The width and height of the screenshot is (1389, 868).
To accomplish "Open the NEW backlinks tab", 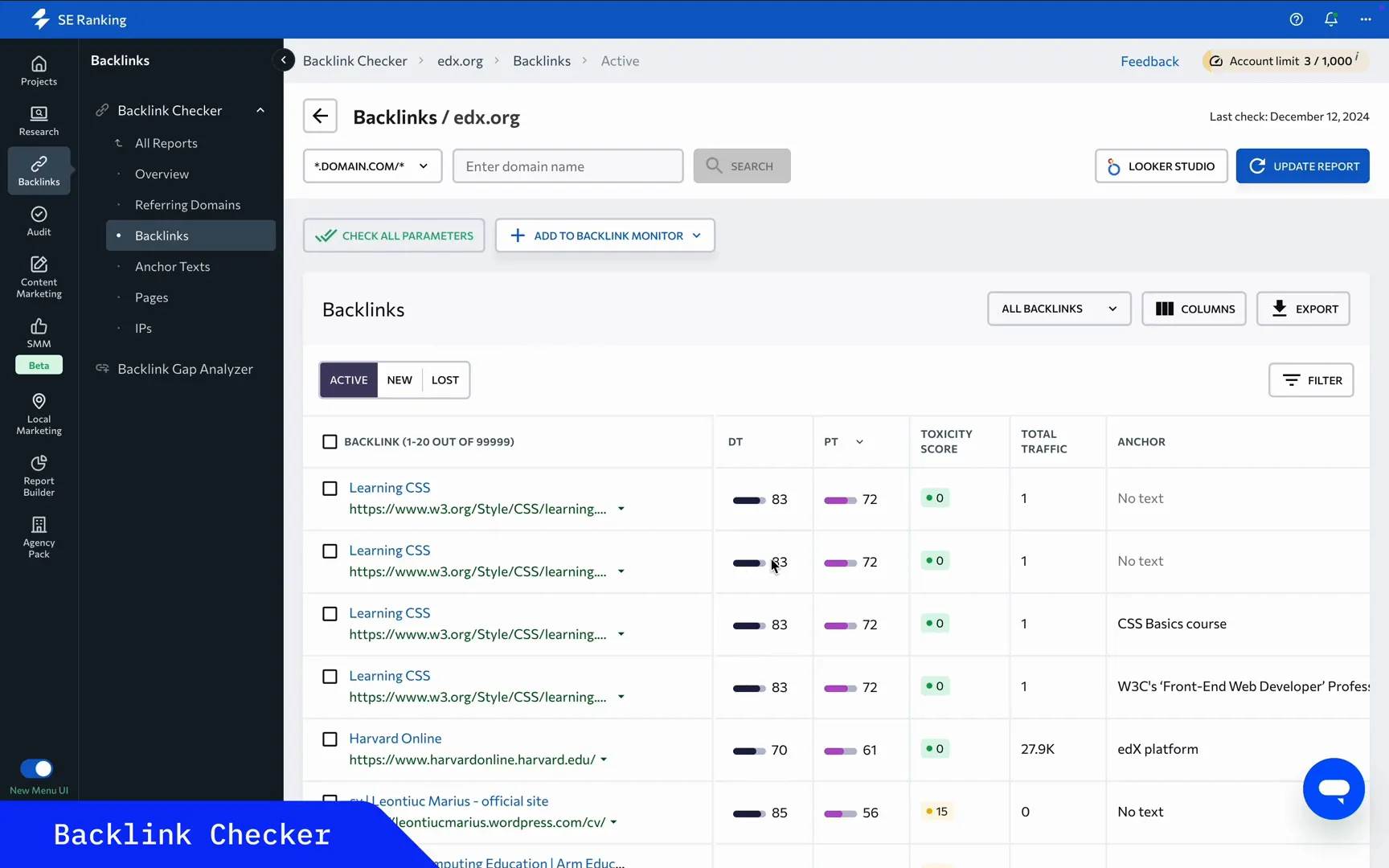I will [x=399, y=379].
